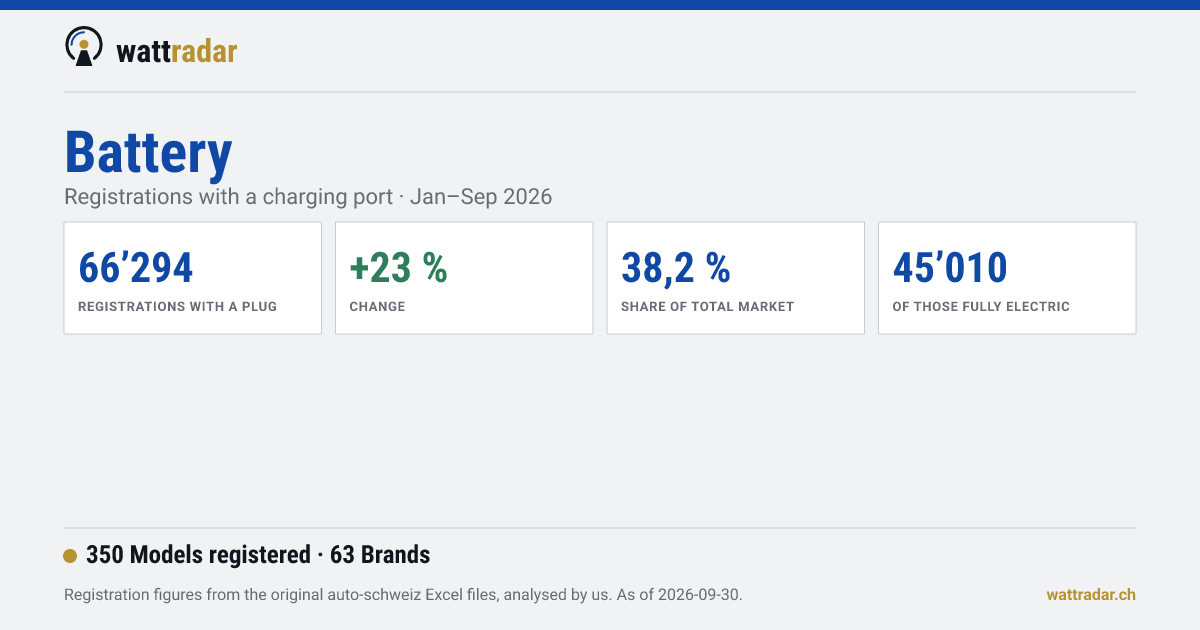Select the 66'294 registrations card
Image resolution: width=1200 pixels, height=630 pixels.
point(193,278)
